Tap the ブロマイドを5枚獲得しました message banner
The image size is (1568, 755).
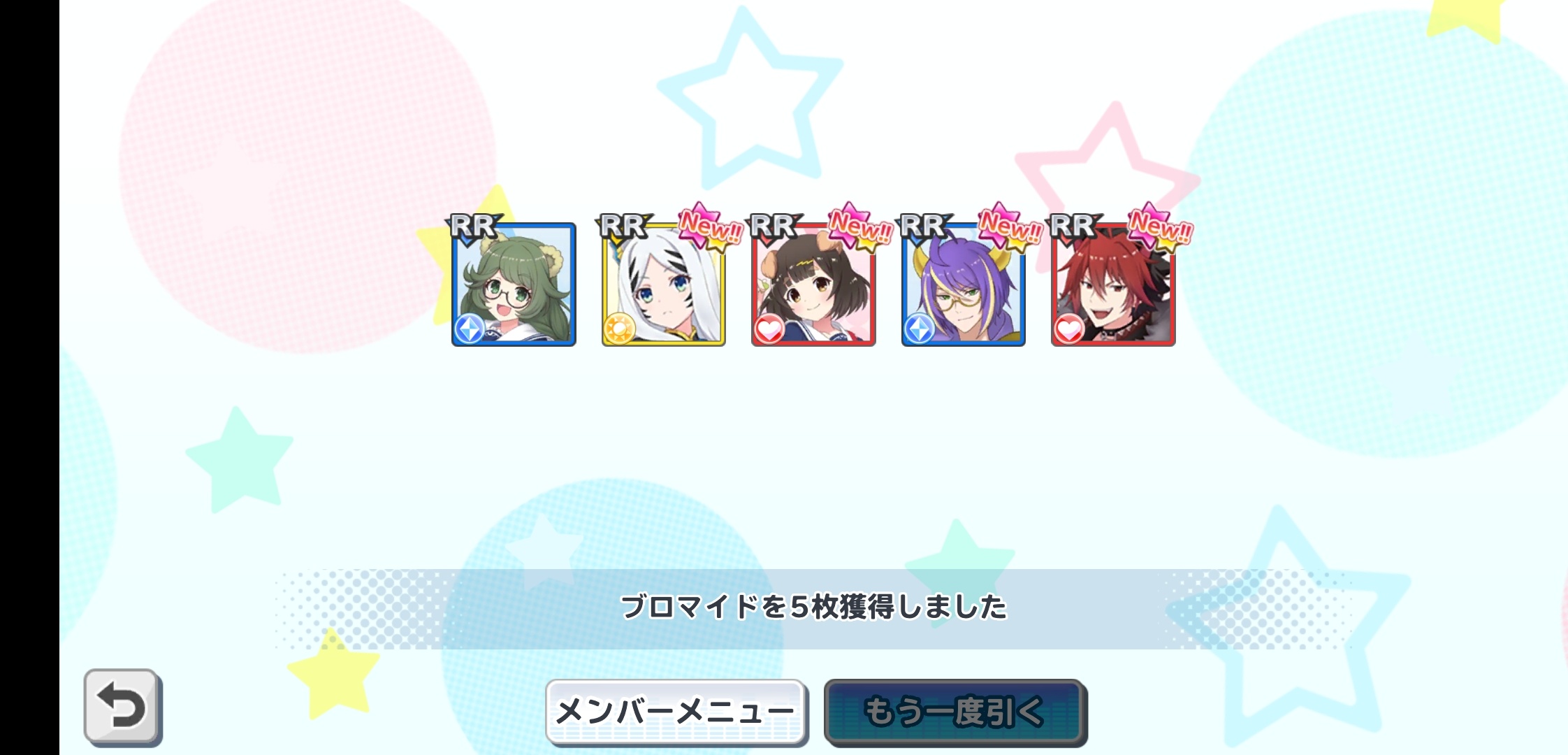(x=813, y=608)
